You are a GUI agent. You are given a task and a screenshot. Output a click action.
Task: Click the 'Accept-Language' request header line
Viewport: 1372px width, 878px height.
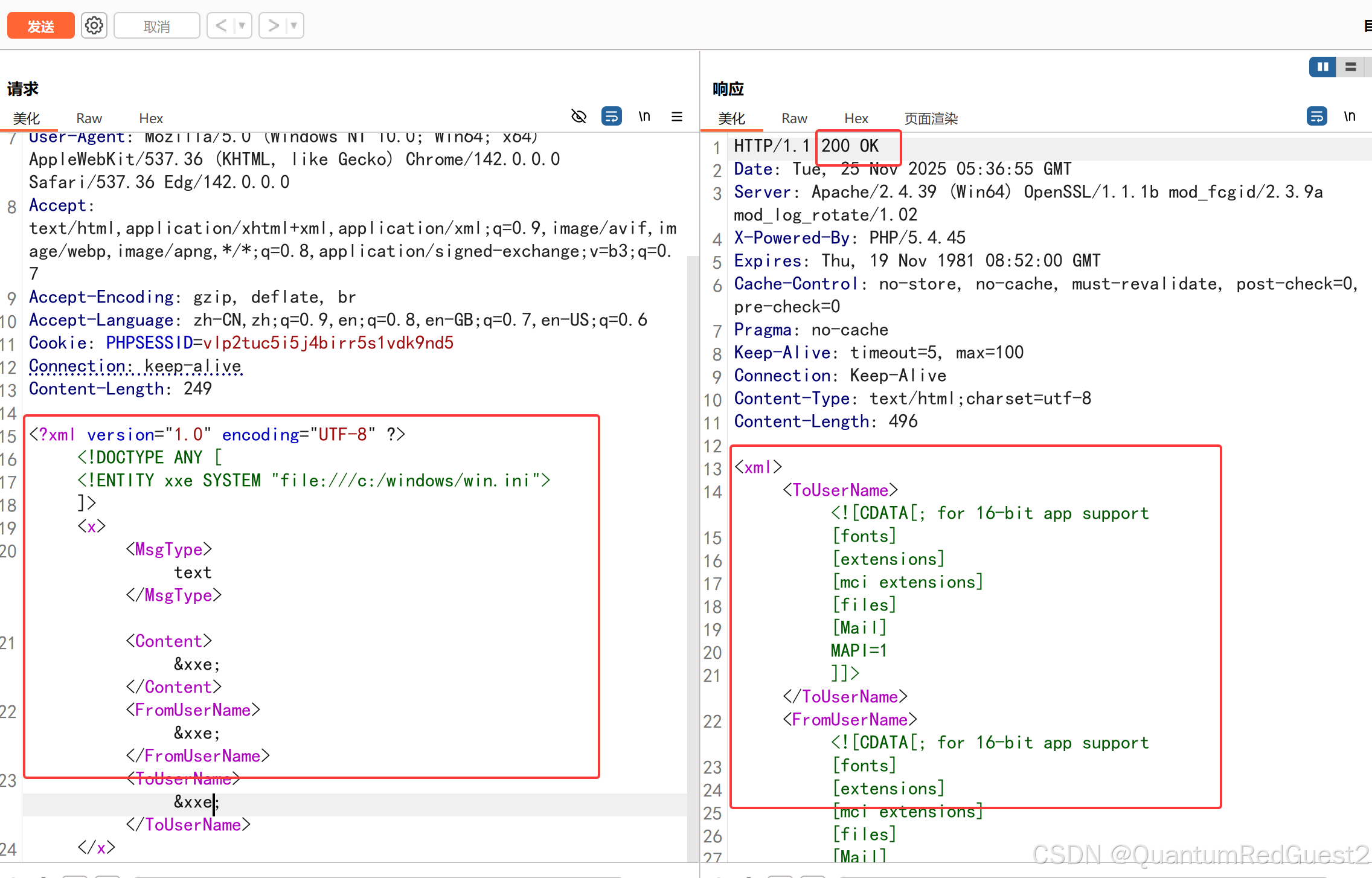pyautogui.click(x=338, y=320)
